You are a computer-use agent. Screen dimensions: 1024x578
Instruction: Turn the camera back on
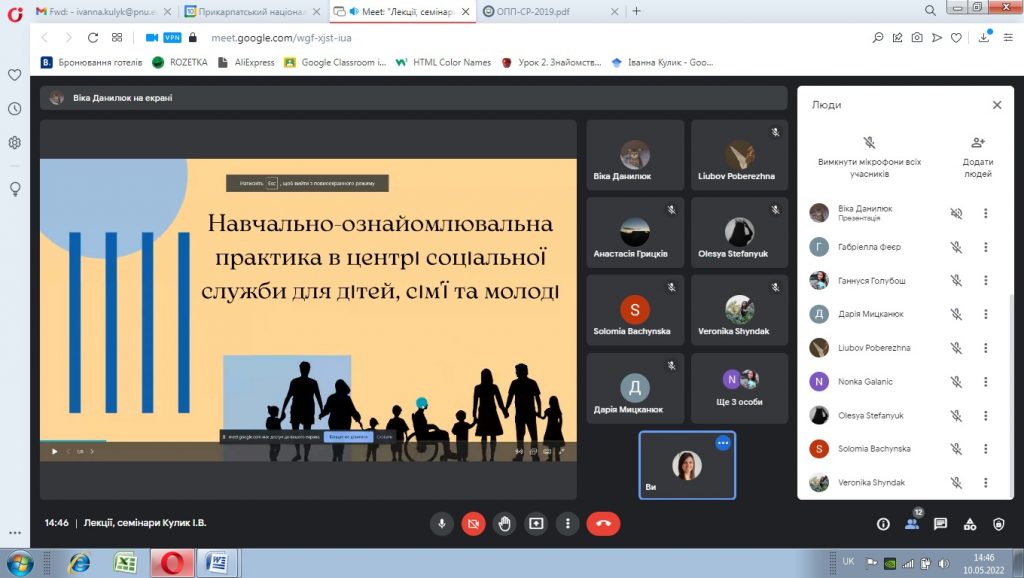(x=473, y=523)
